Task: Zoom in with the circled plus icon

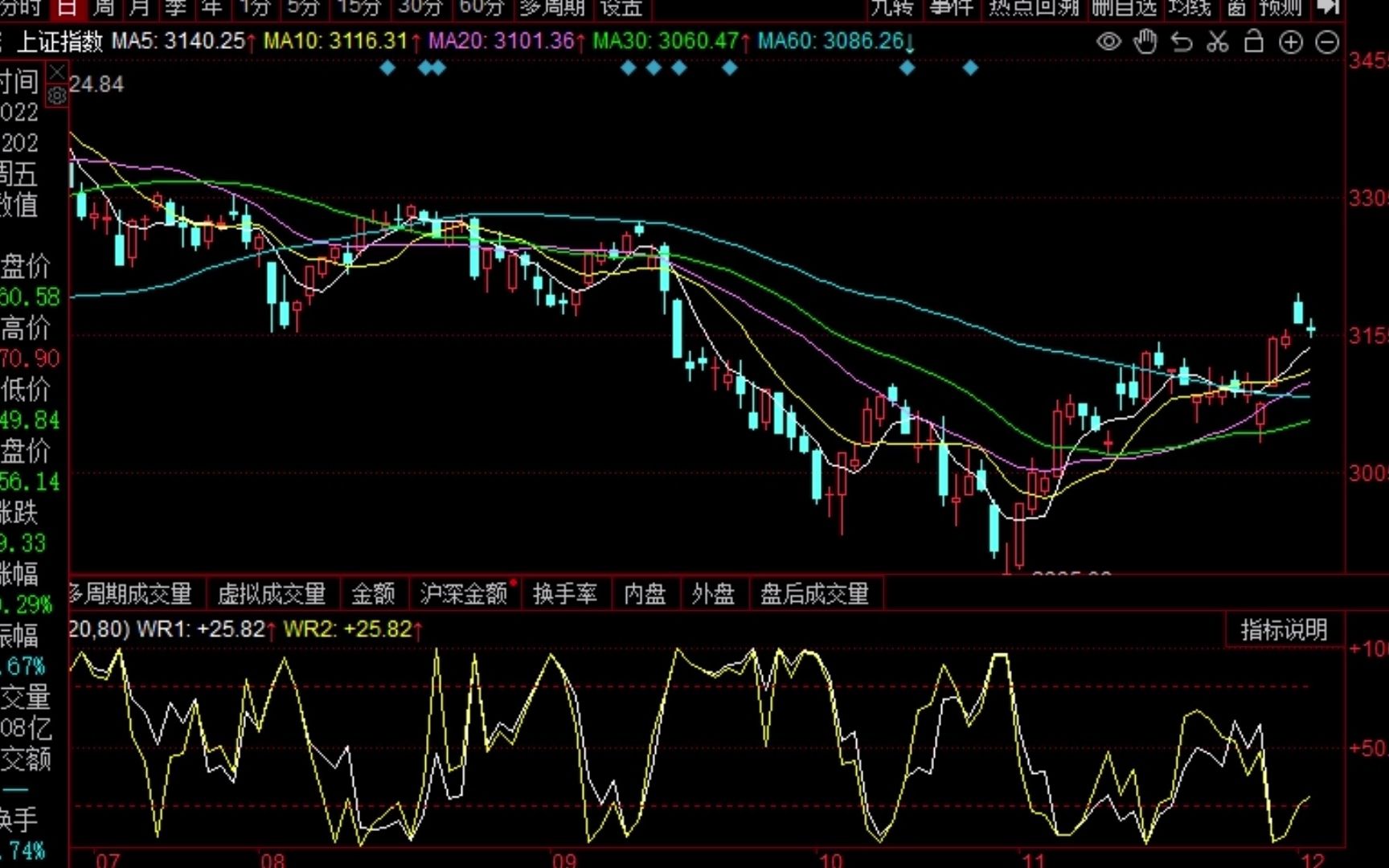Action: point(1290,43)
